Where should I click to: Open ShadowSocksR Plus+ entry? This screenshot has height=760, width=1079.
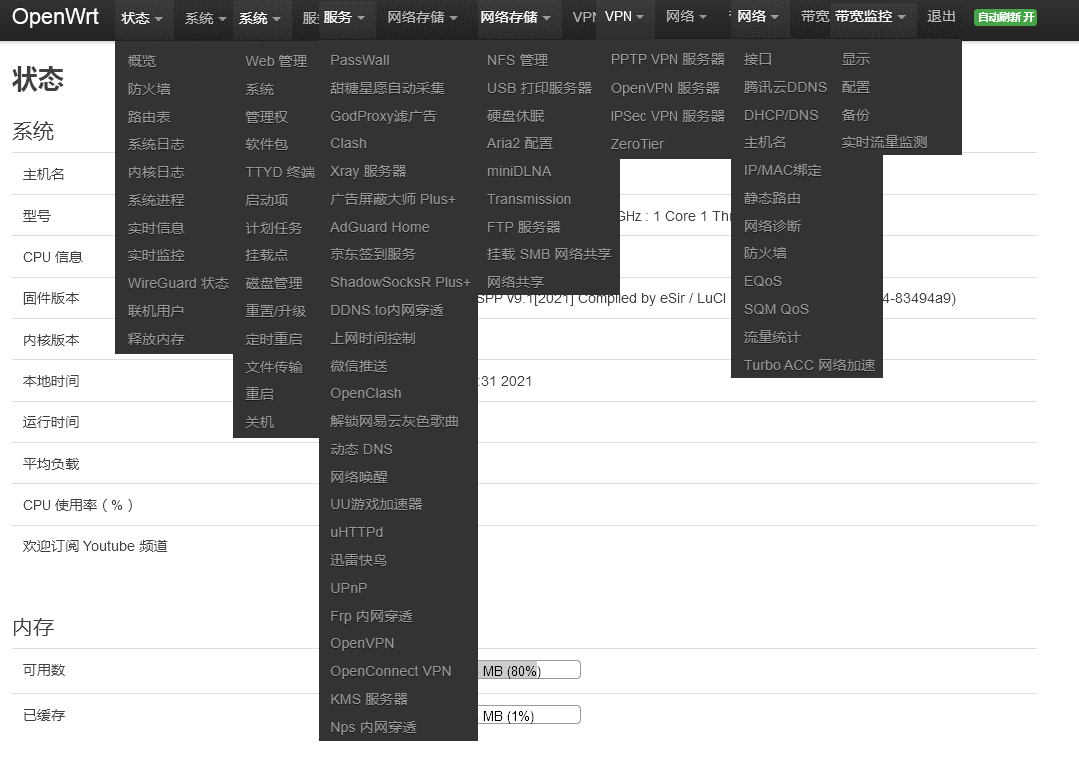400,282
